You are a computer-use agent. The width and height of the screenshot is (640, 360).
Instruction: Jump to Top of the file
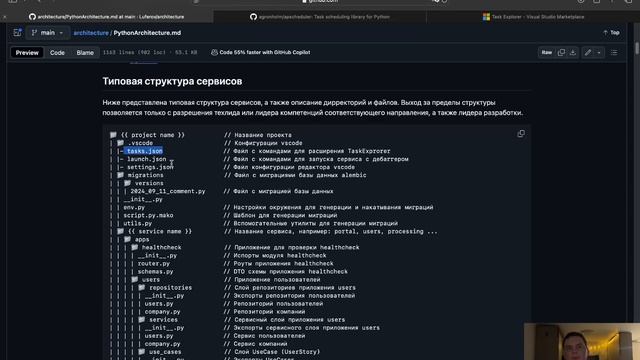tap(611, 33)
